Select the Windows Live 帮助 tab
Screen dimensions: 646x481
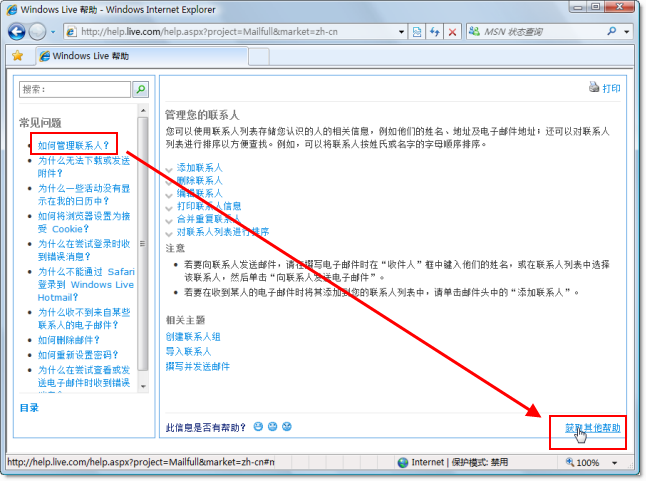click(x=142, y=56)
